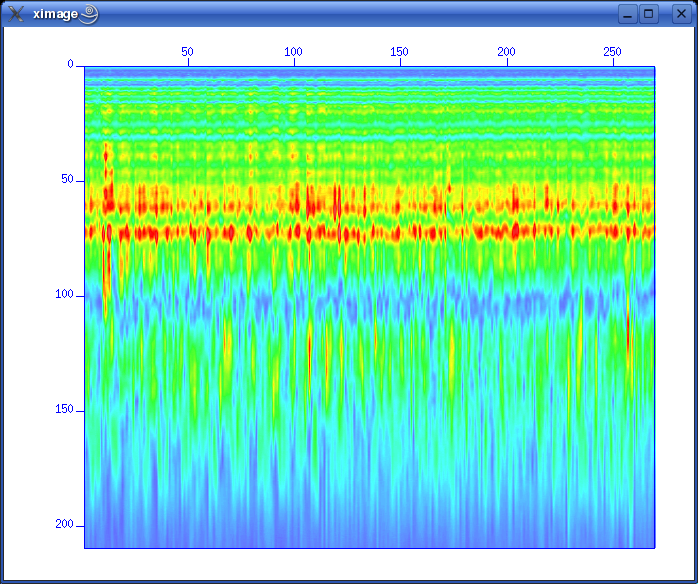Click the 250 label on the top axis
Screen dimensions: 698x584
point(612,51)
